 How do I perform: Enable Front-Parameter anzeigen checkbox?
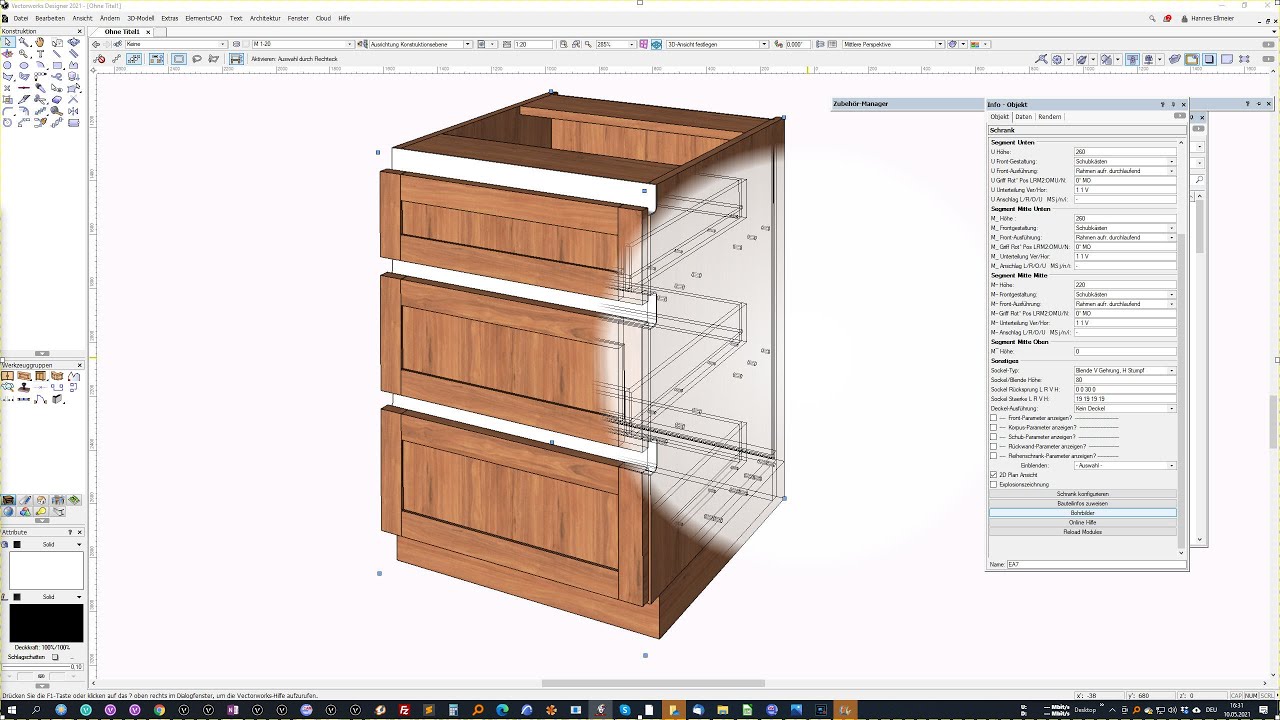(x=993, y=418)
